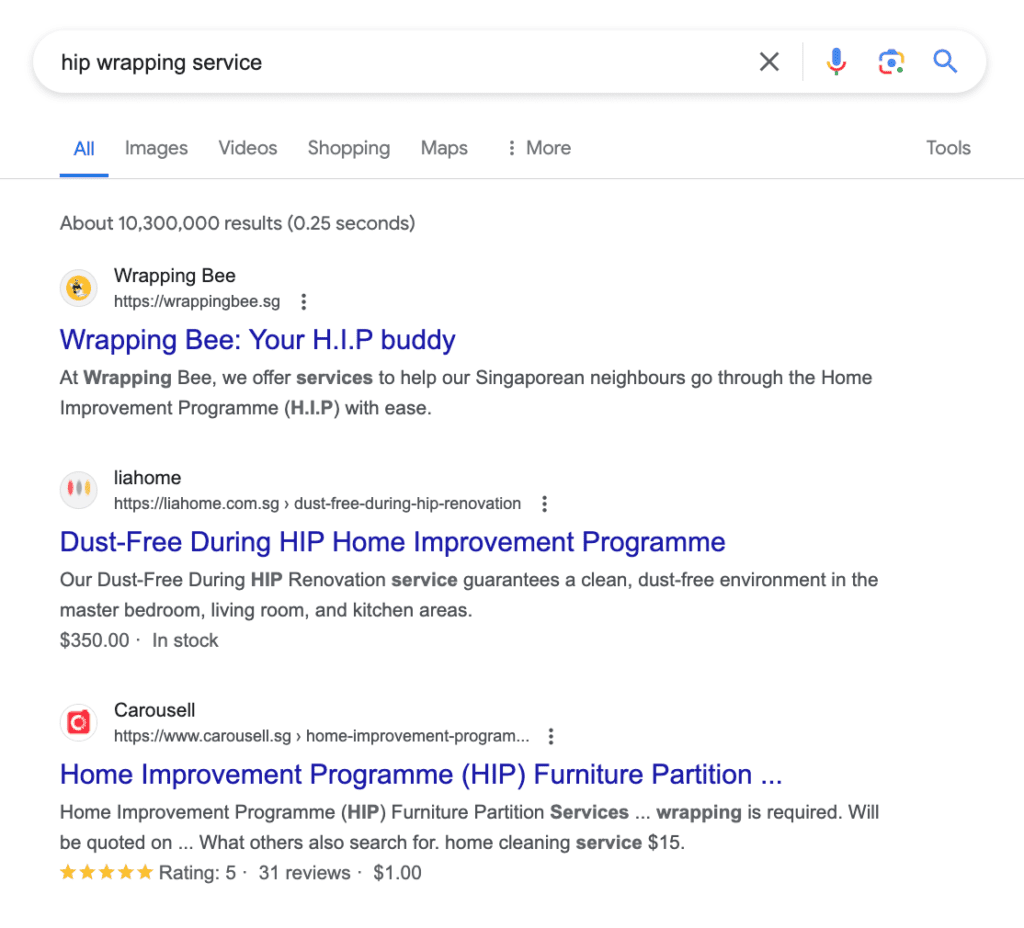1024x928 pixels.
Task: Open 'Wrapping Bee: Your H.I.P buddy' link
Action: pyautogui.click(x=257, y=340)
